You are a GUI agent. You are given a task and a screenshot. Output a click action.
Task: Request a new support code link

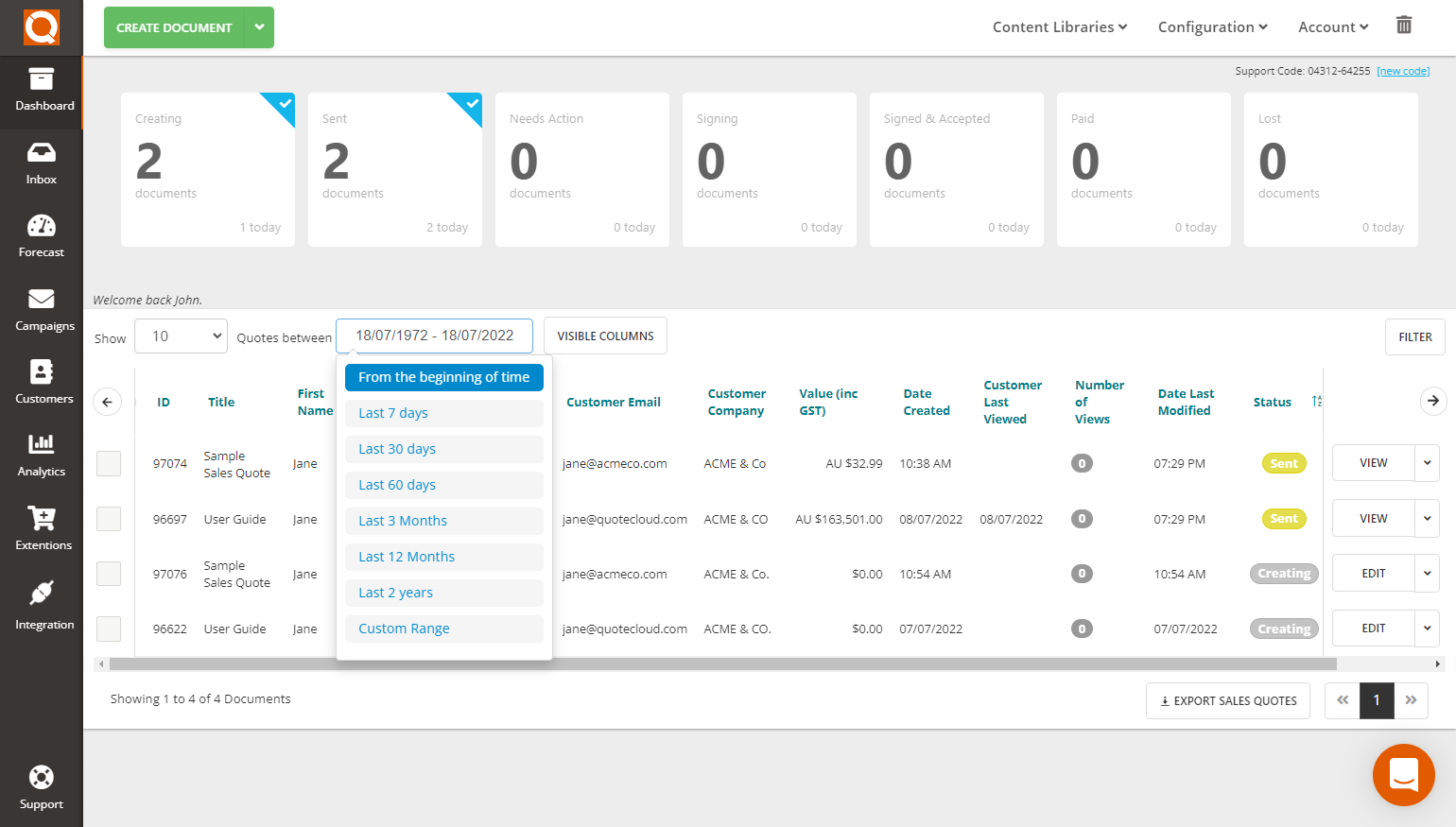pos(1403,70)
